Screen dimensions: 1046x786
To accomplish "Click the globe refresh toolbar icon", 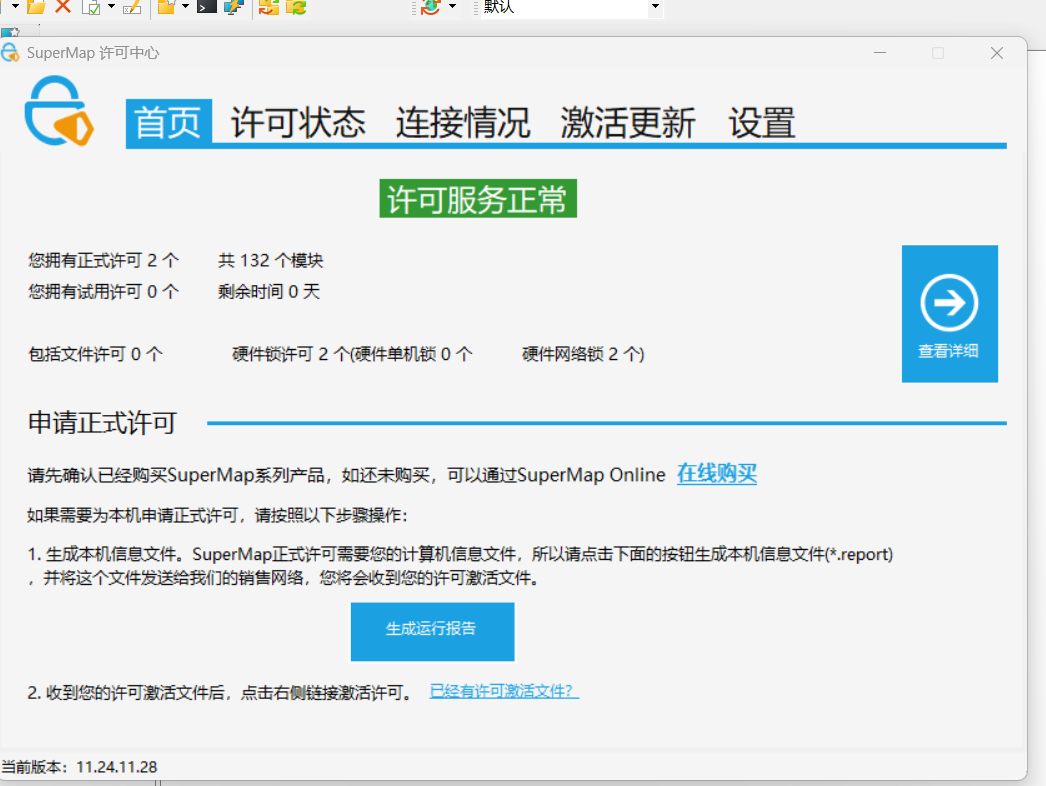I will (x=431, y=7).
